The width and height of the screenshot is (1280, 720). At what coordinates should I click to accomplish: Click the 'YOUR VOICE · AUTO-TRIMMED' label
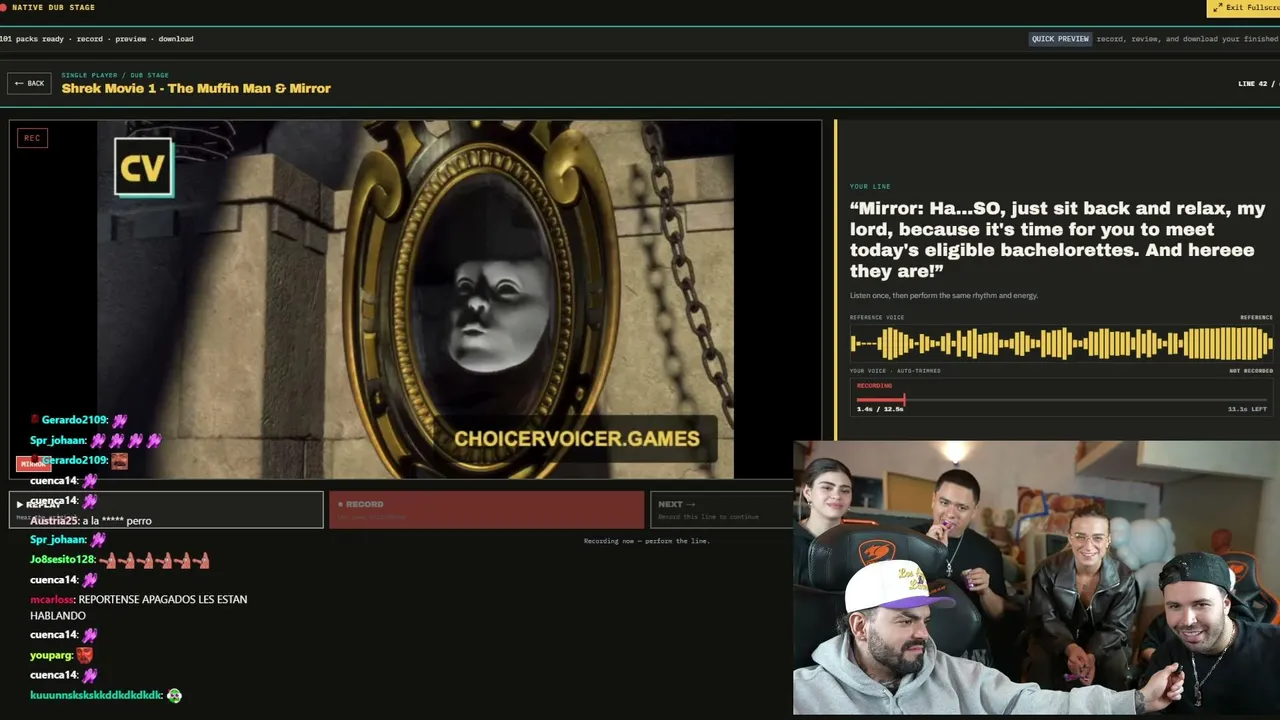[x=895, y=371]
